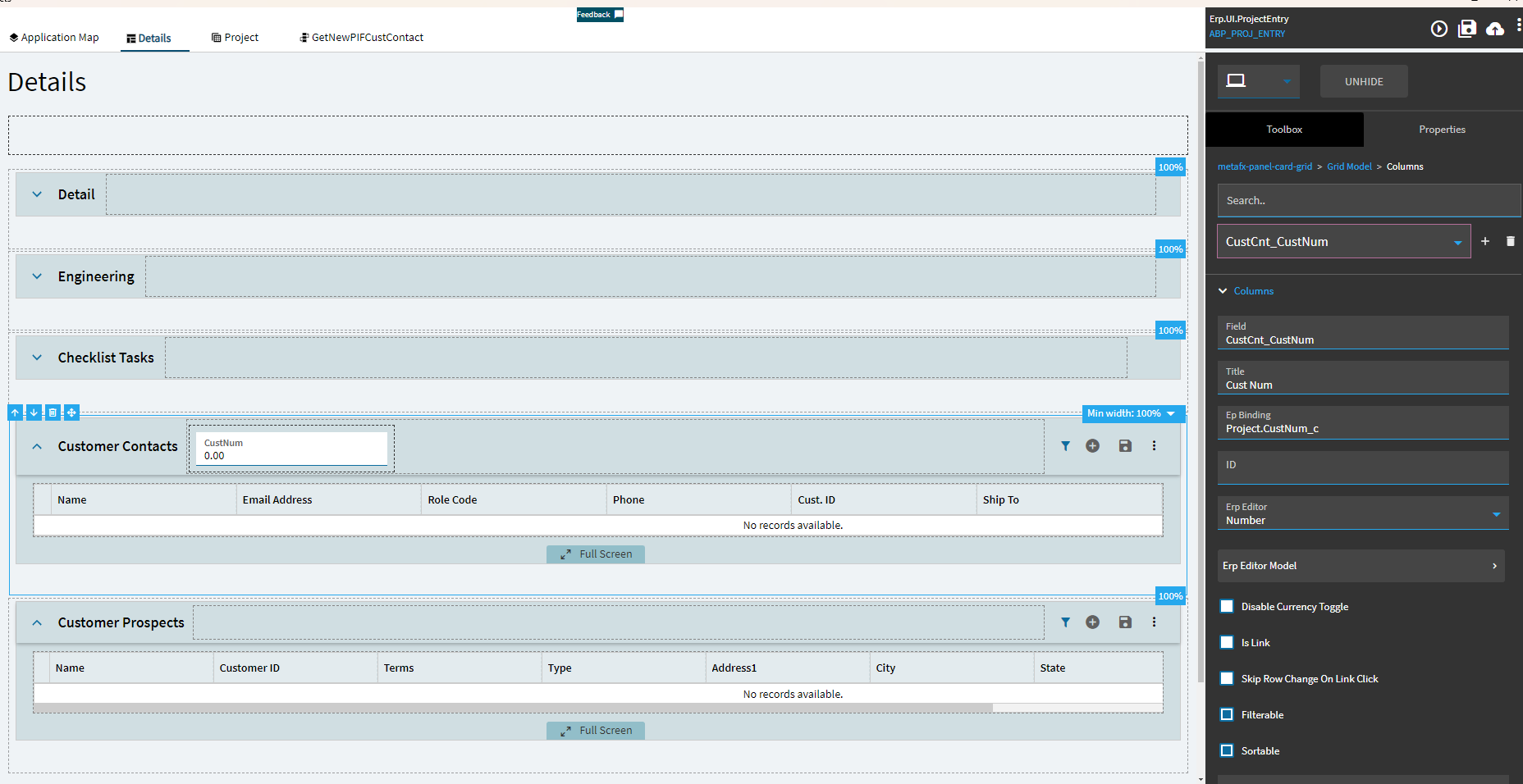The image size is (1523, 784).
Task: Click the laptop device preview icon
Action: click(1236, 80)
